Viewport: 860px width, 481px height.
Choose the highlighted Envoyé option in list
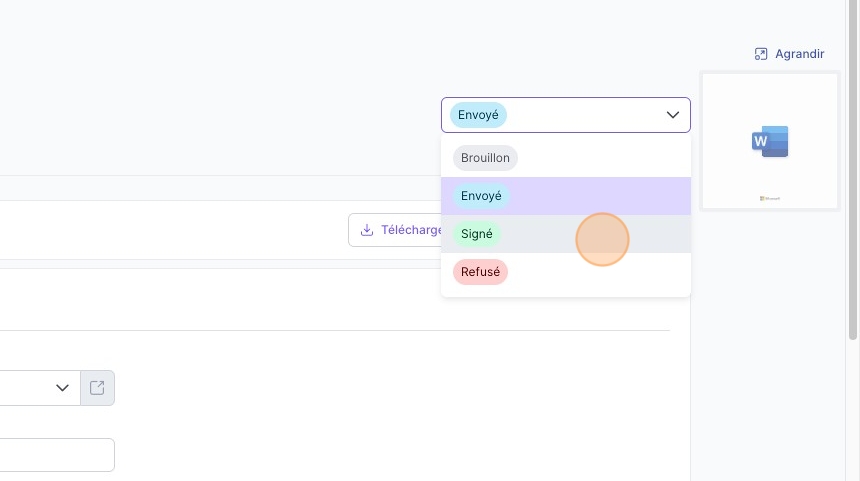point(565,196)
